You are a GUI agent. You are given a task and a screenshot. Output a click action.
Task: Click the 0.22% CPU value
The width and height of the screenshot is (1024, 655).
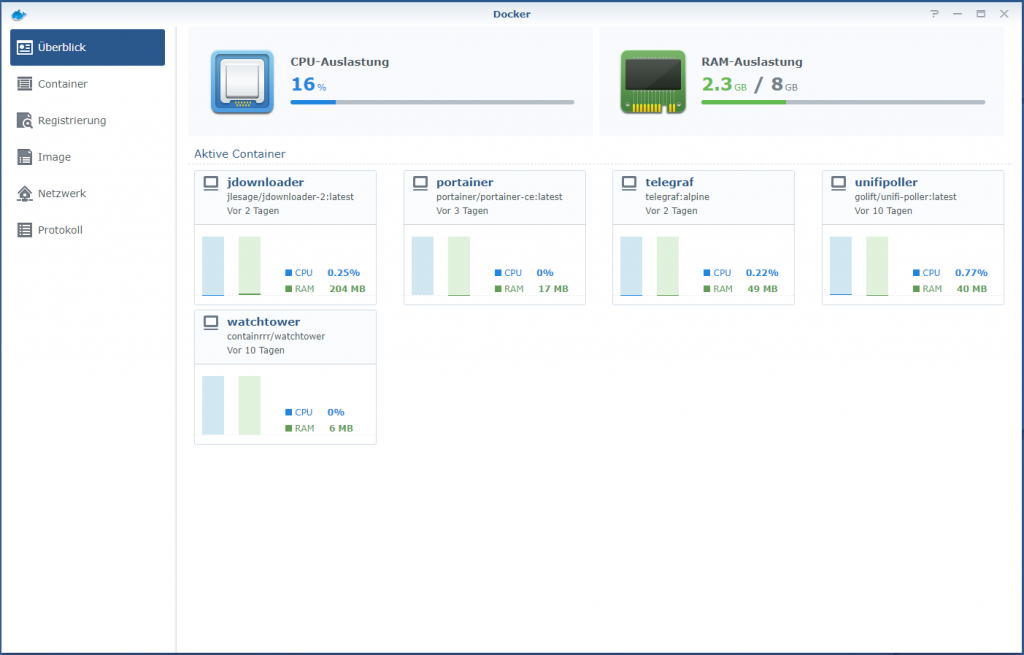pos(762,272)
